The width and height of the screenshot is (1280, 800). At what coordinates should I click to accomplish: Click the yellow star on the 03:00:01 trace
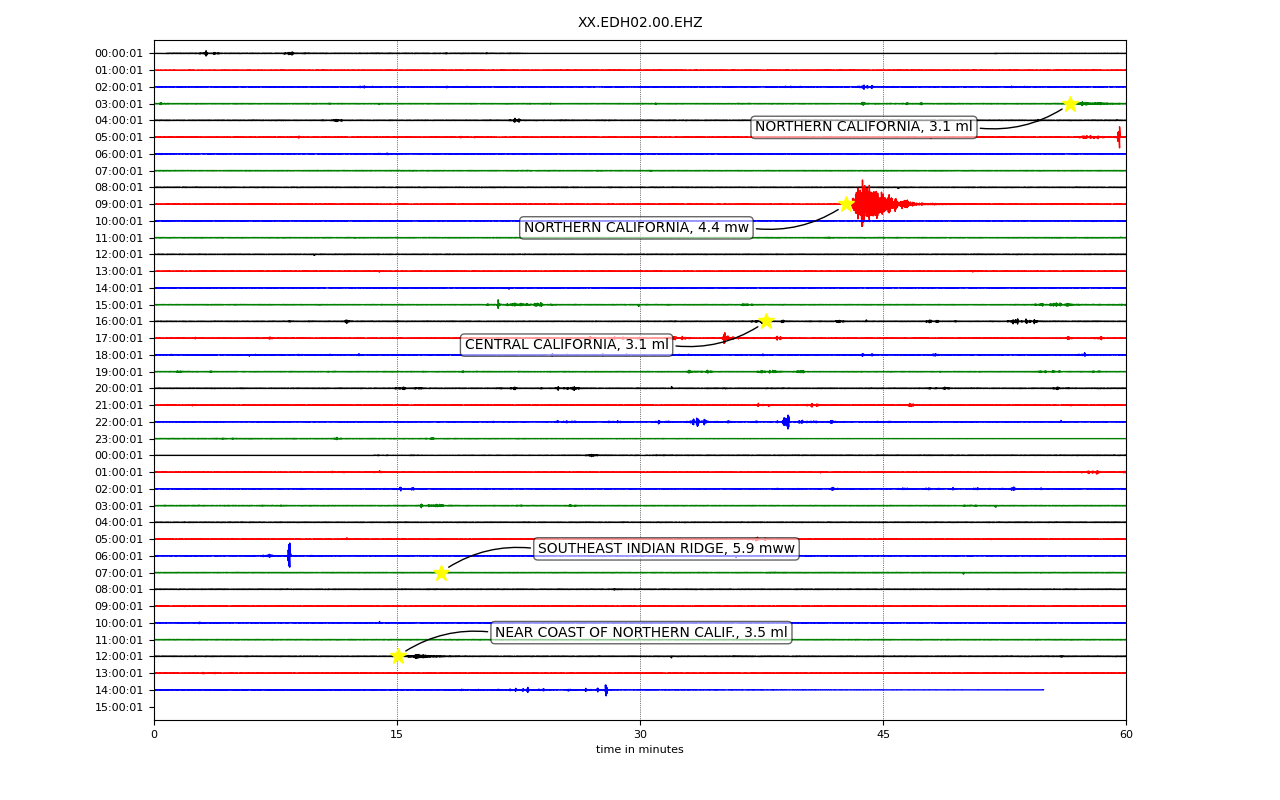pos(1070,104)
